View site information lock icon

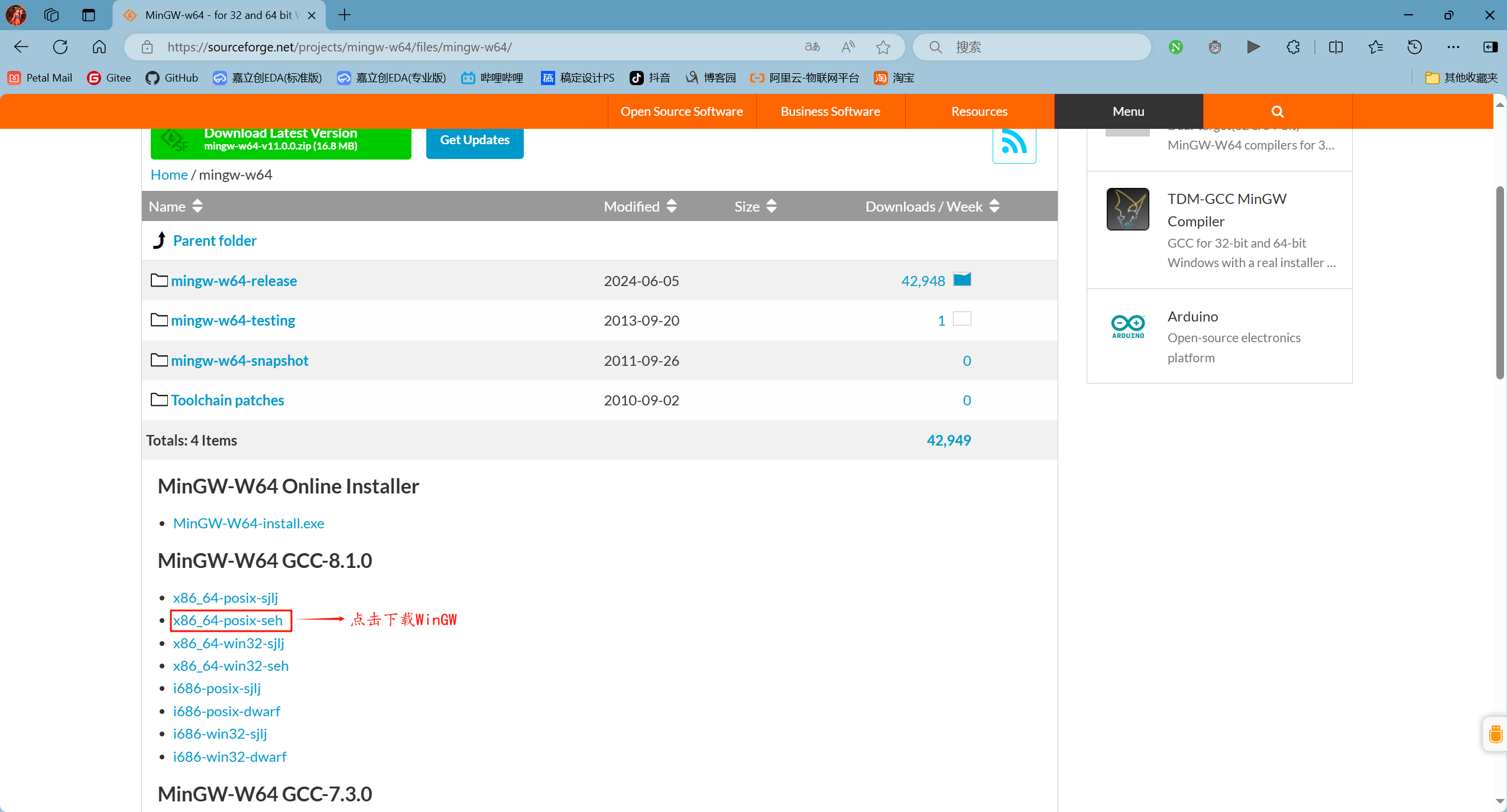[147, 47]
